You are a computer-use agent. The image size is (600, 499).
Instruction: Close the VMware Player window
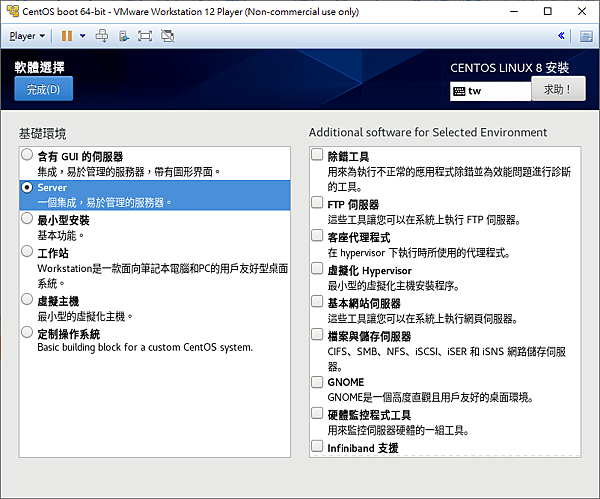582,11
